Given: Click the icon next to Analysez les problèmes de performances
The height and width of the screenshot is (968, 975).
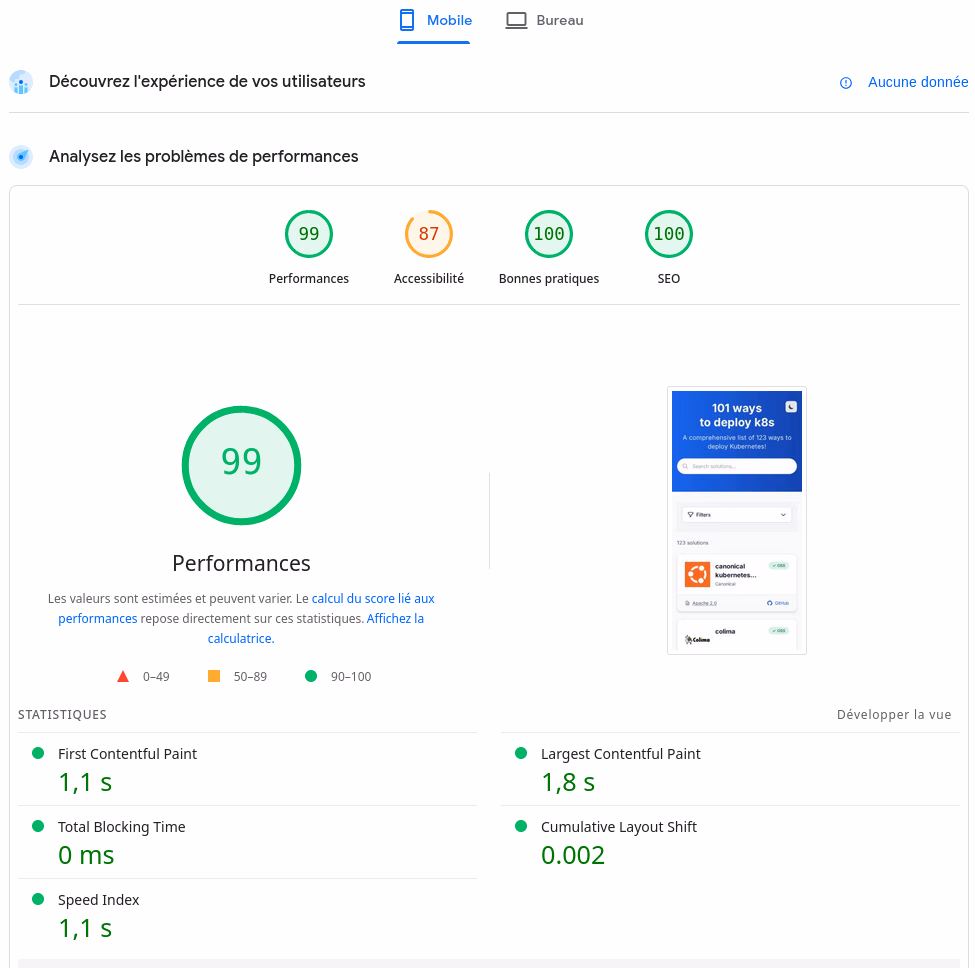Looking at the screenshot, I should 21,156.
